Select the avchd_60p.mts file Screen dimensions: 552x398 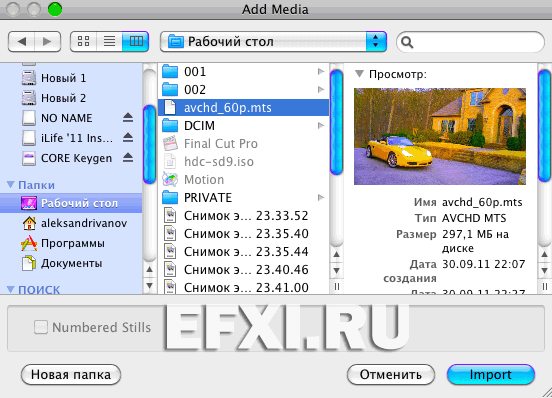tap(244, 107)
